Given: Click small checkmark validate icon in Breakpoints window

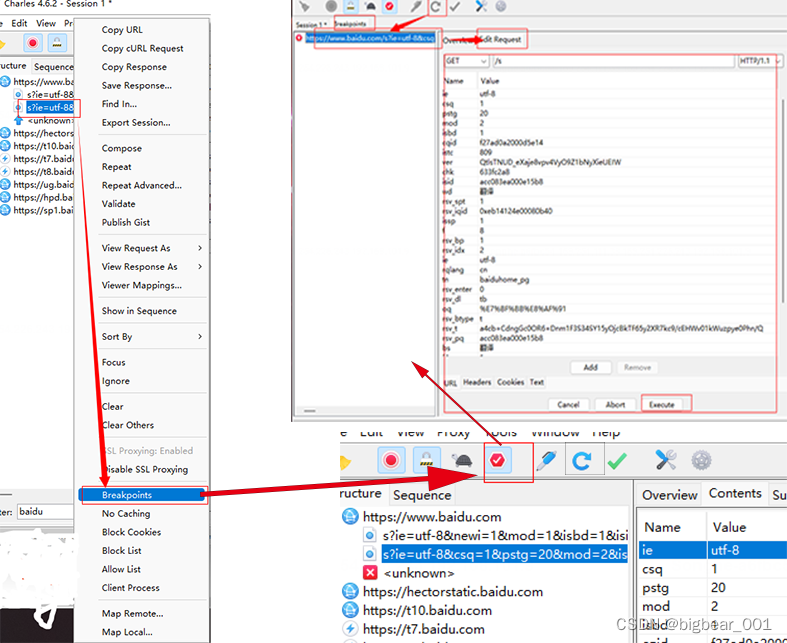Looking at the screenshot, I should 455,7.
